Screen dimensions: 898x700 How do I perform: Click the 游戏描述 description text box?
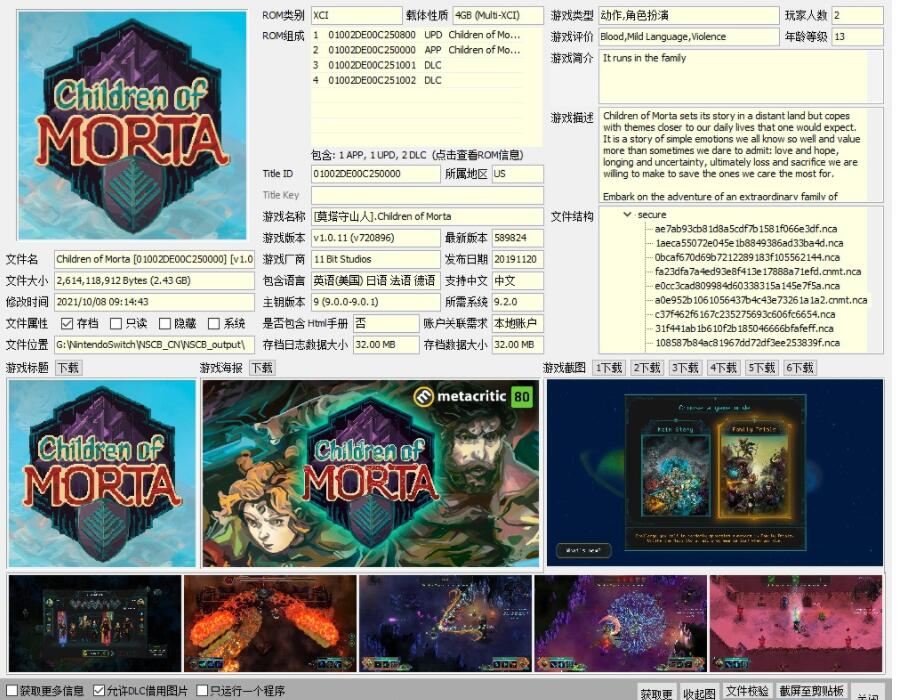click(x=741, y=155)
